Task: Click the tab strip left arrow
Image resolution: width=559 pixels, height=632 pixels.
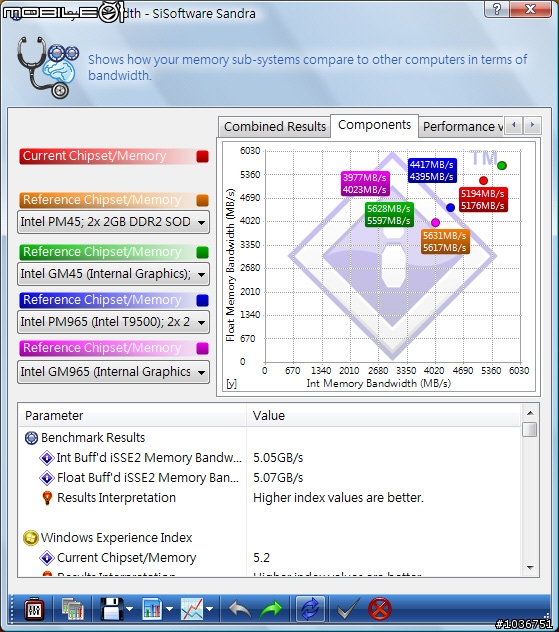Action: click(x=514, y=125)
